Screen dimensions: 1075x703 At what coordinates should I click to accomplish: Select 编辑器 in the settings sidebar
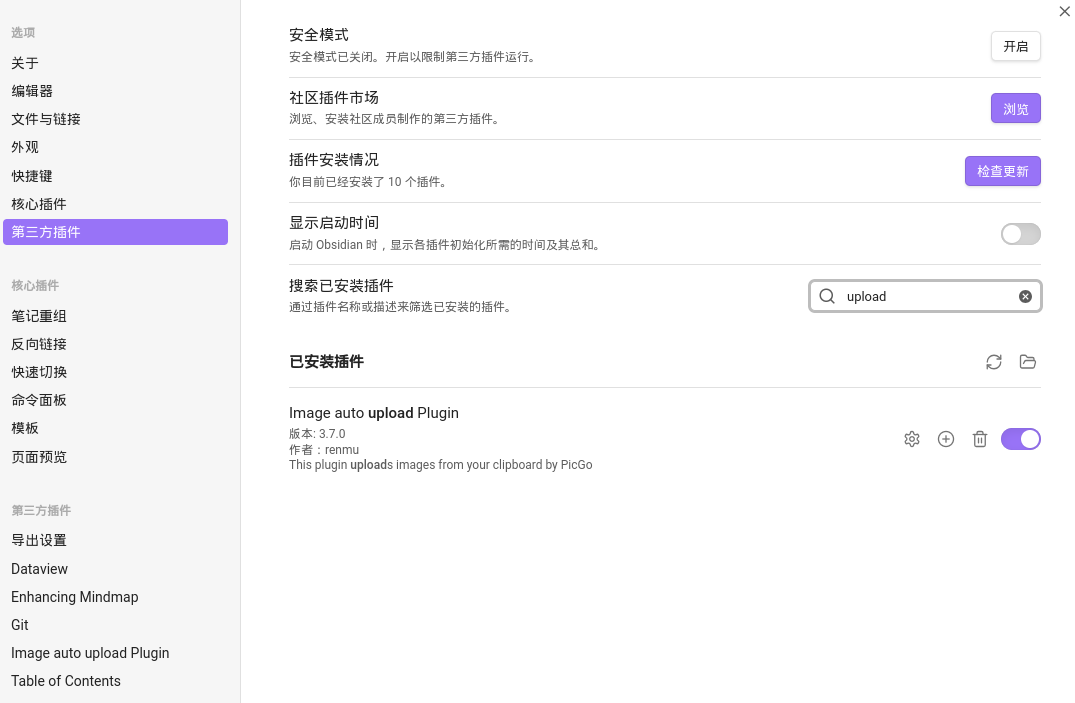point(32,91)
